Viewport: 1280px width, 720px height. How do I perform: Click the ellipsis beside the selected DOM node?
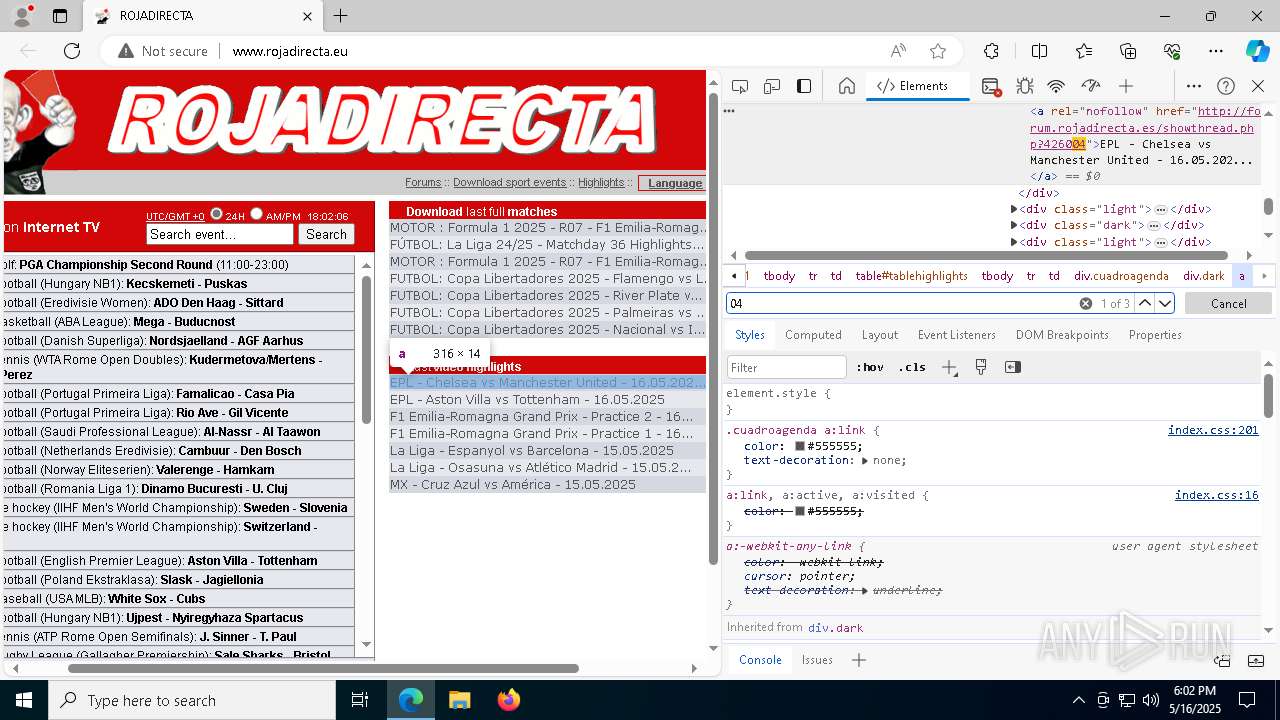[x=729, y=111]
